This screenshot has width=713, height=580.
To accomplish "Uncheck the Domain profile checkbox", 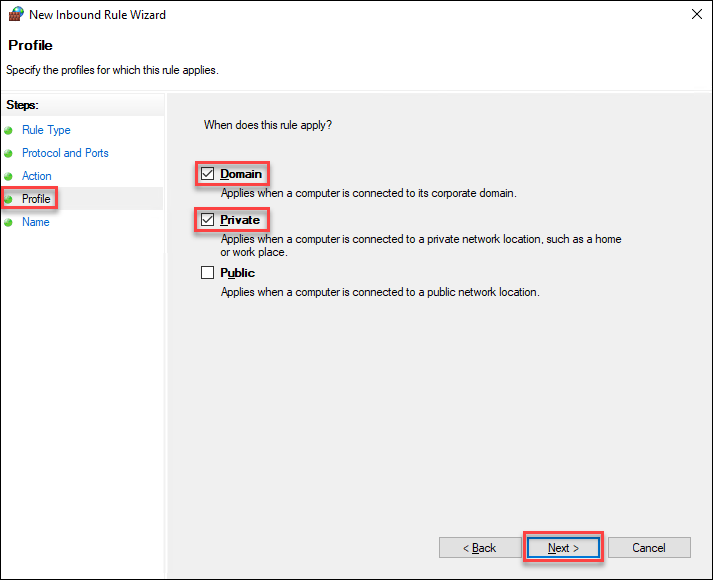I will (x=208, y=174).
